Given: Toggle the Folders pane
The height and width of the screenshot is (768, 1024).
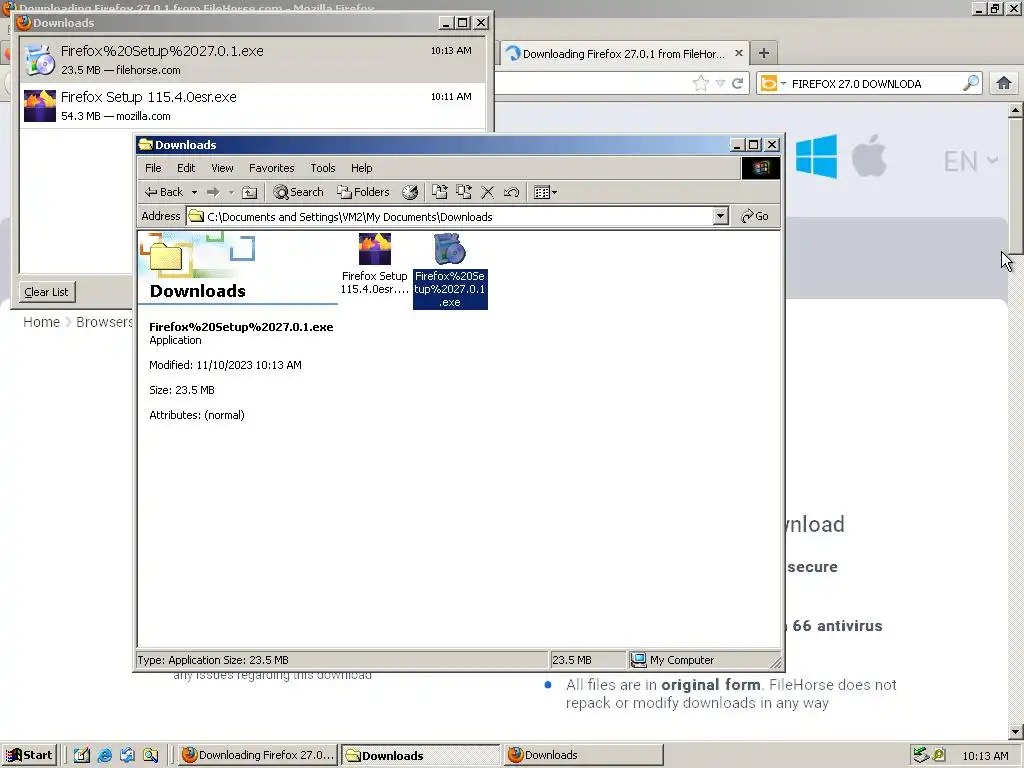Looking at the screenshot, I should [x=363, y=192].
